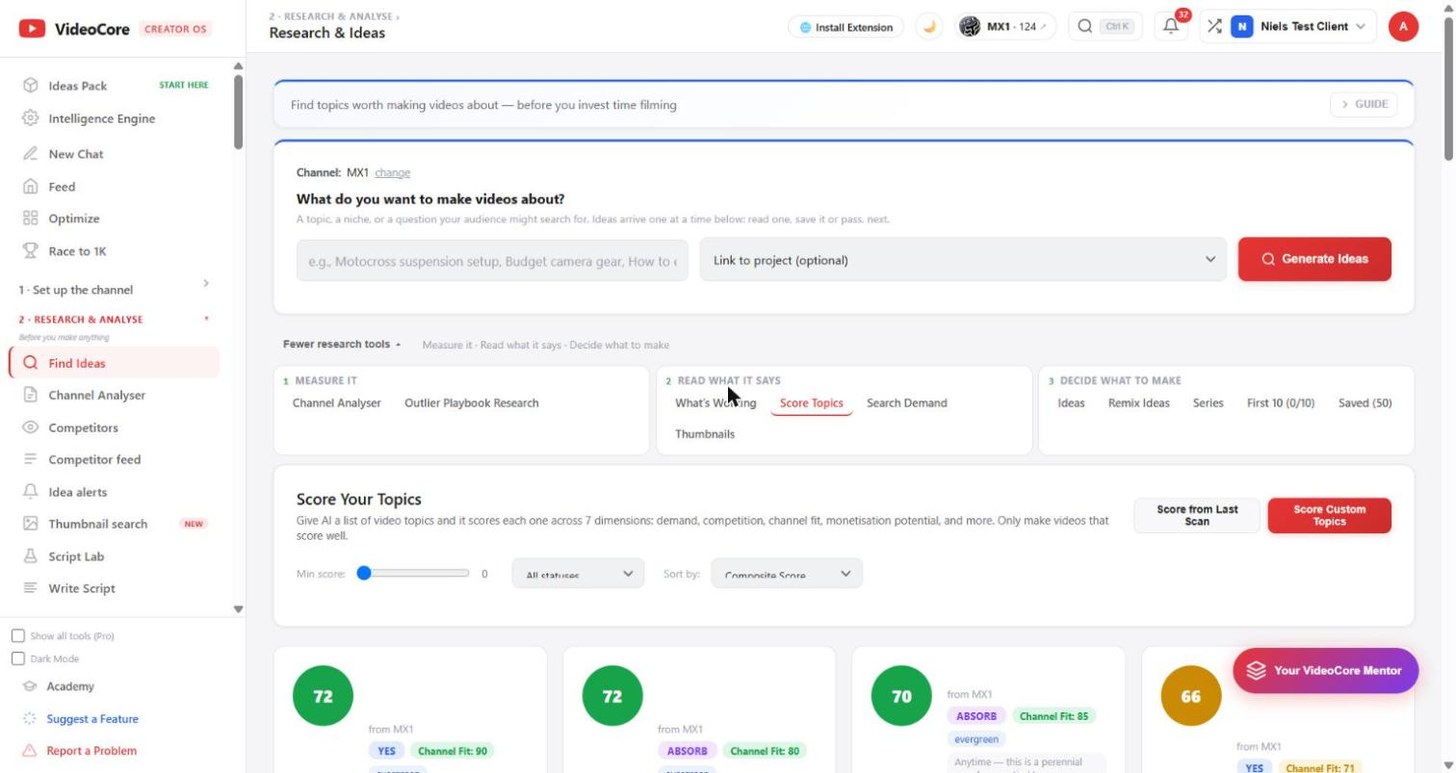Open Your VideoCore Mentor floating button
This screenshot has width=1456, height=773.
pyautogui.click(x=1325, y=670)
